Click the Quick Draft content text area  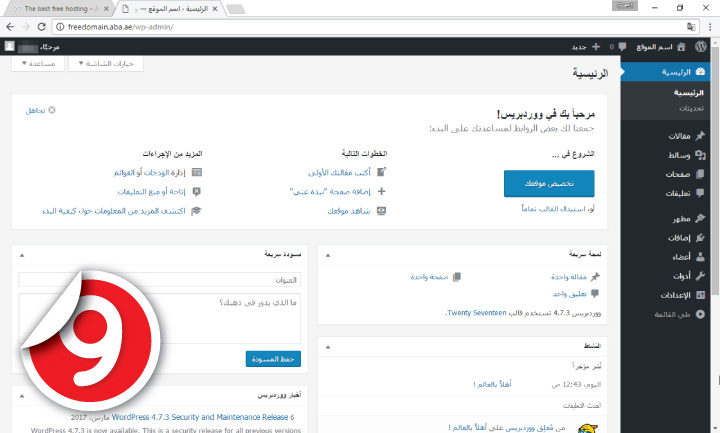click(160, 318)
